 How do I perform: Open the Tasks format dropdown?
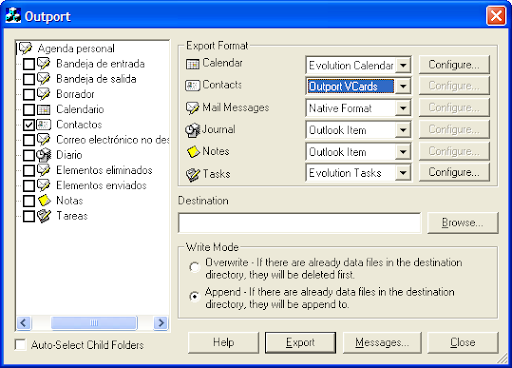403,173
